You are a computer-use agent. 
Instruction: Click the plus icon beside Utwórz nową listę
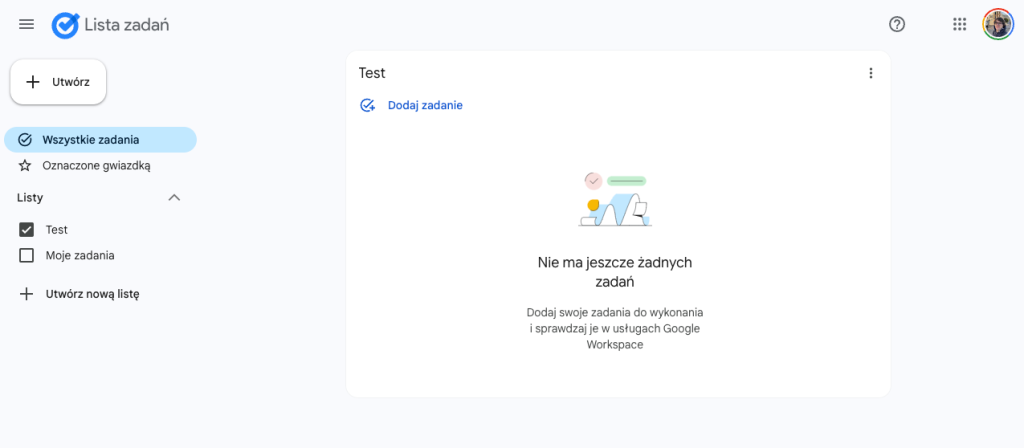(x=27, y=294)
